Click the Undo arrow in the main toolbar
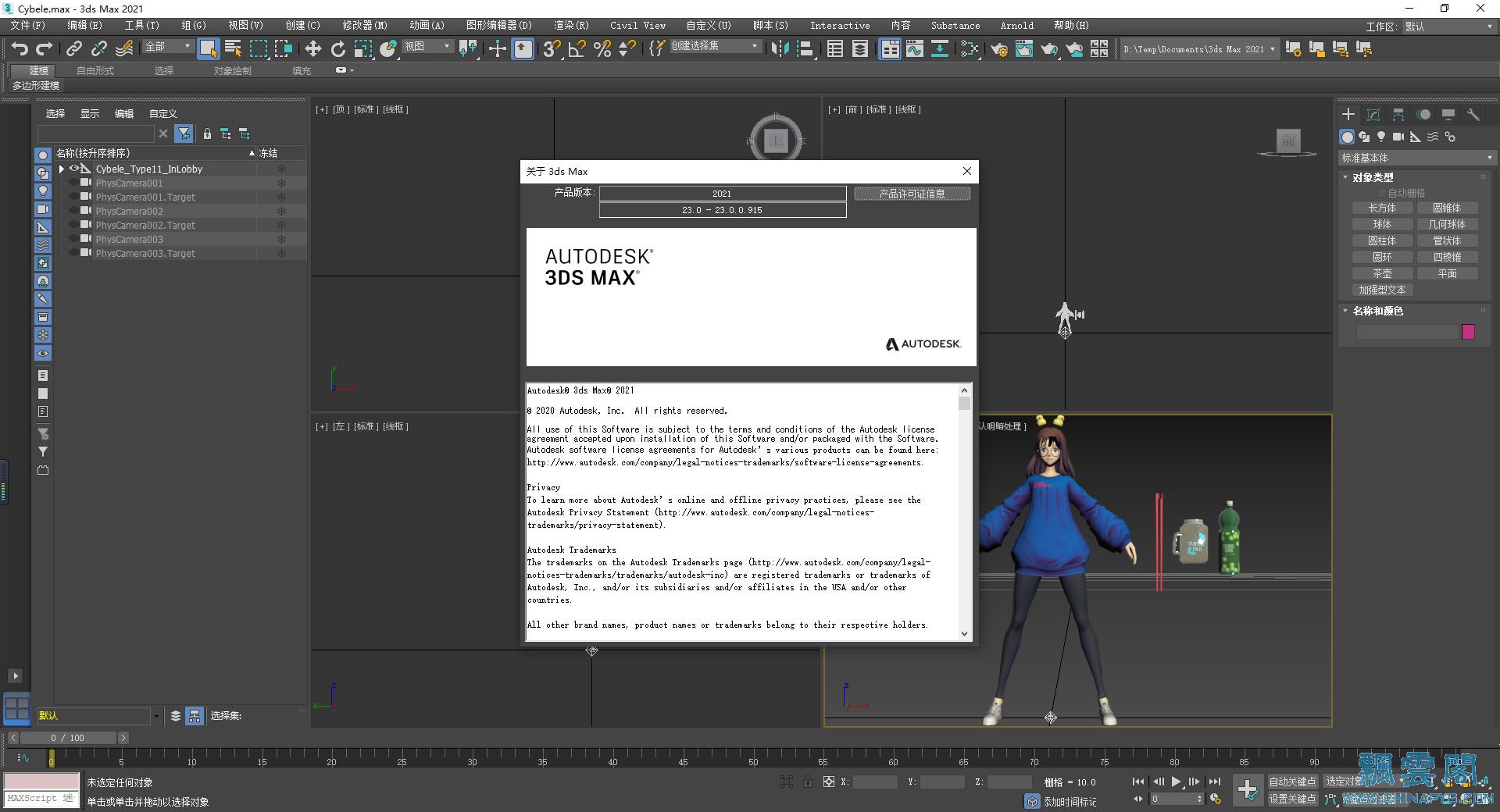 point(20,48)
